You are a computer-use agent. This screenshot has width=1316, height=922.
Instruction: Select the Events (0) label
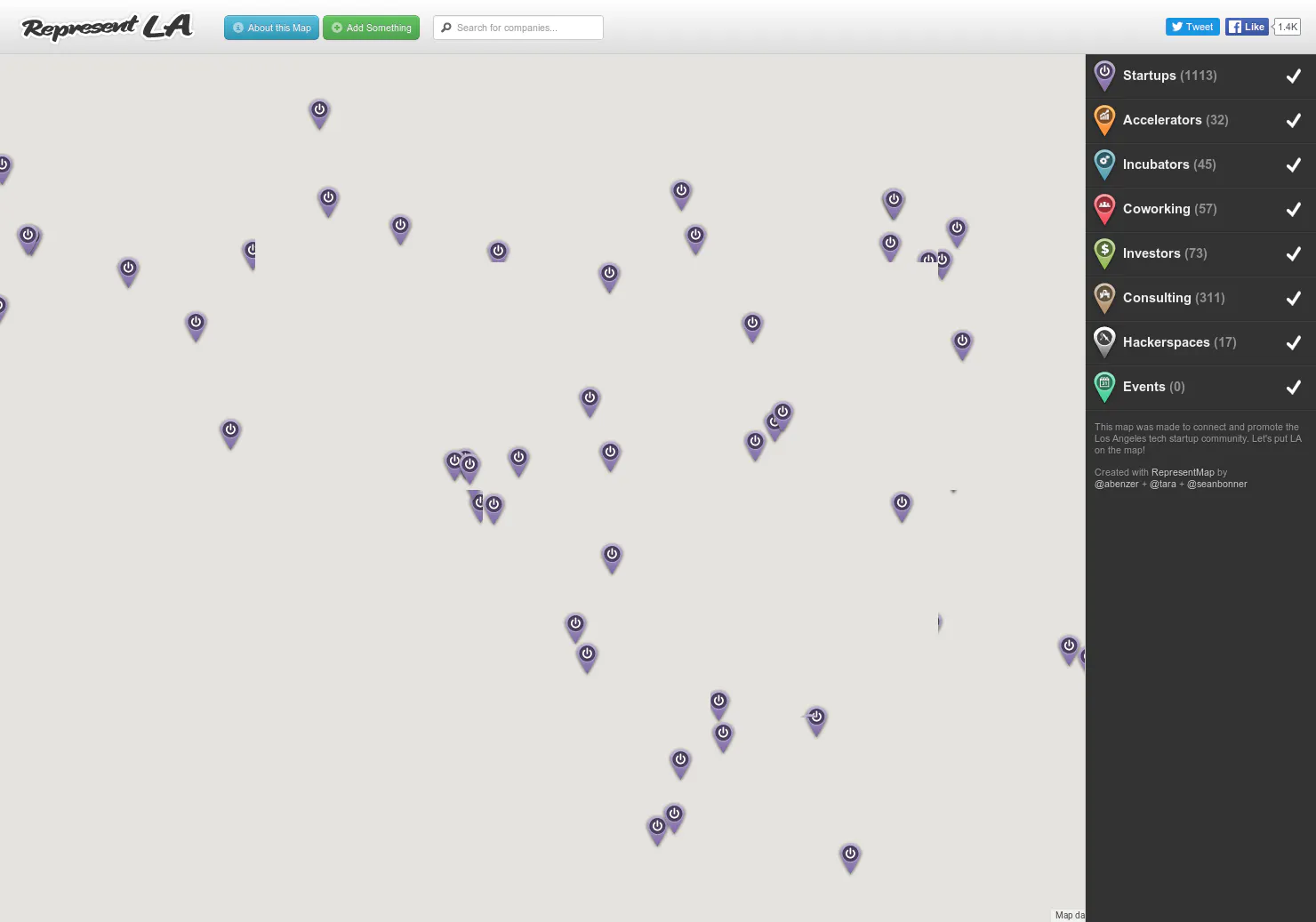coord(1153,387)
